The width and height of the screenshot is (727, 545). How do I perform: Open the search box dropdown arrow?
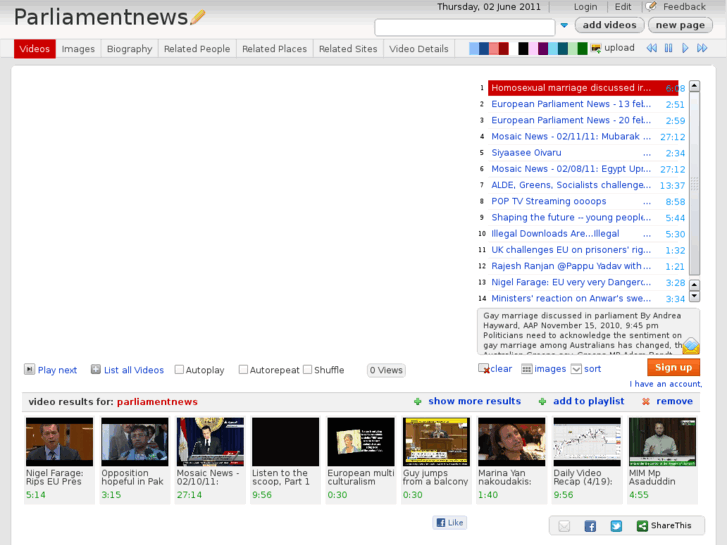[564, 26]
